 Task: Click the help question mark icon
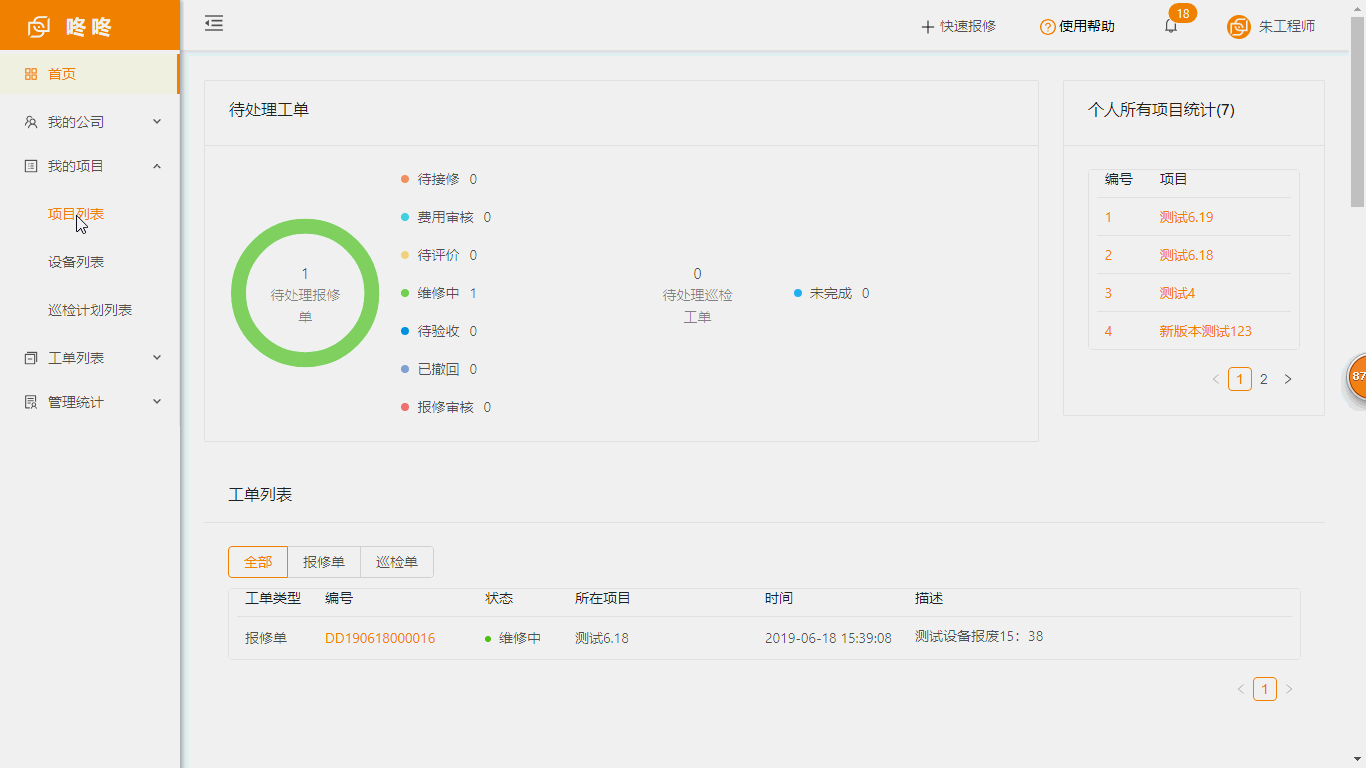pos(1047,27)
